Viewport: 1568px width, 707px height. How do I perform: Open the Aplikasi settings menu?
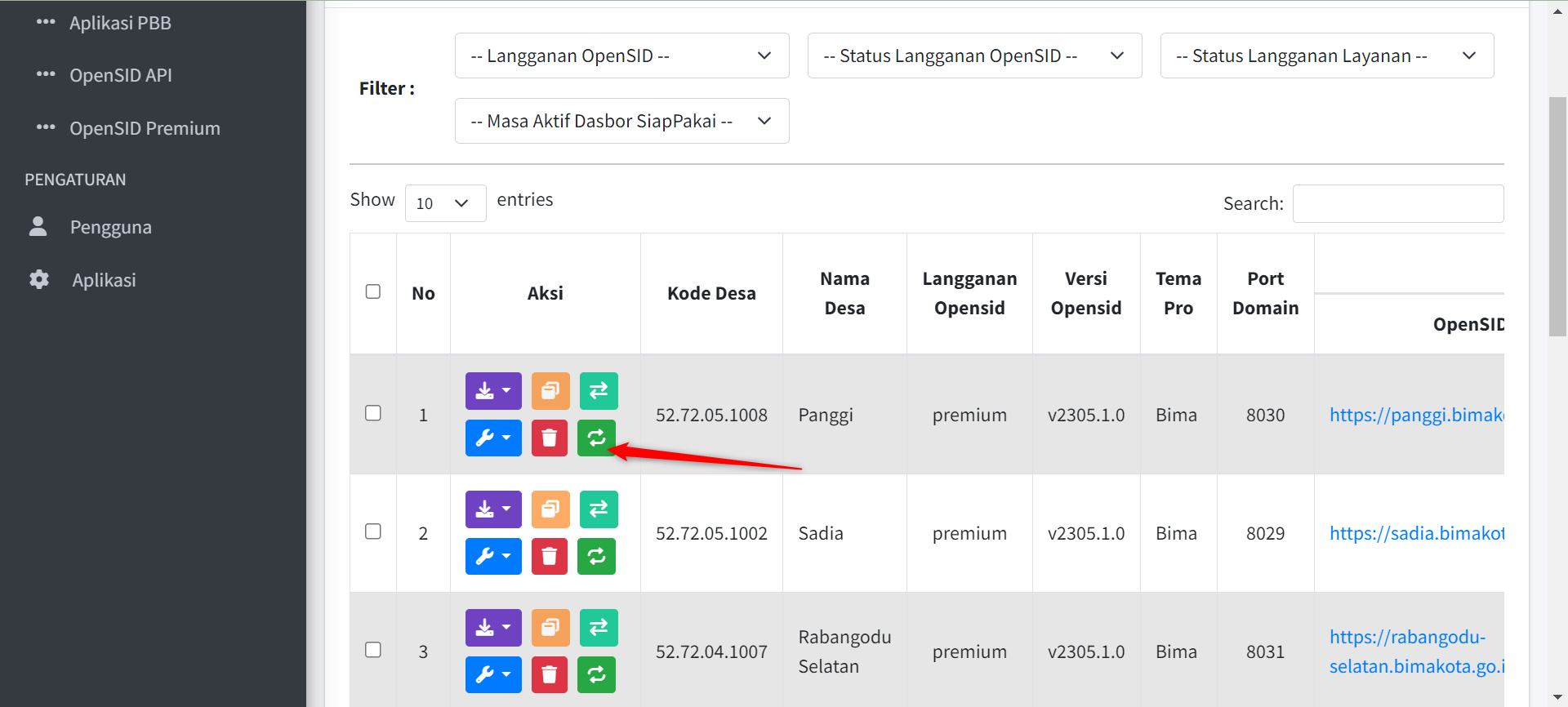point(104,280)
